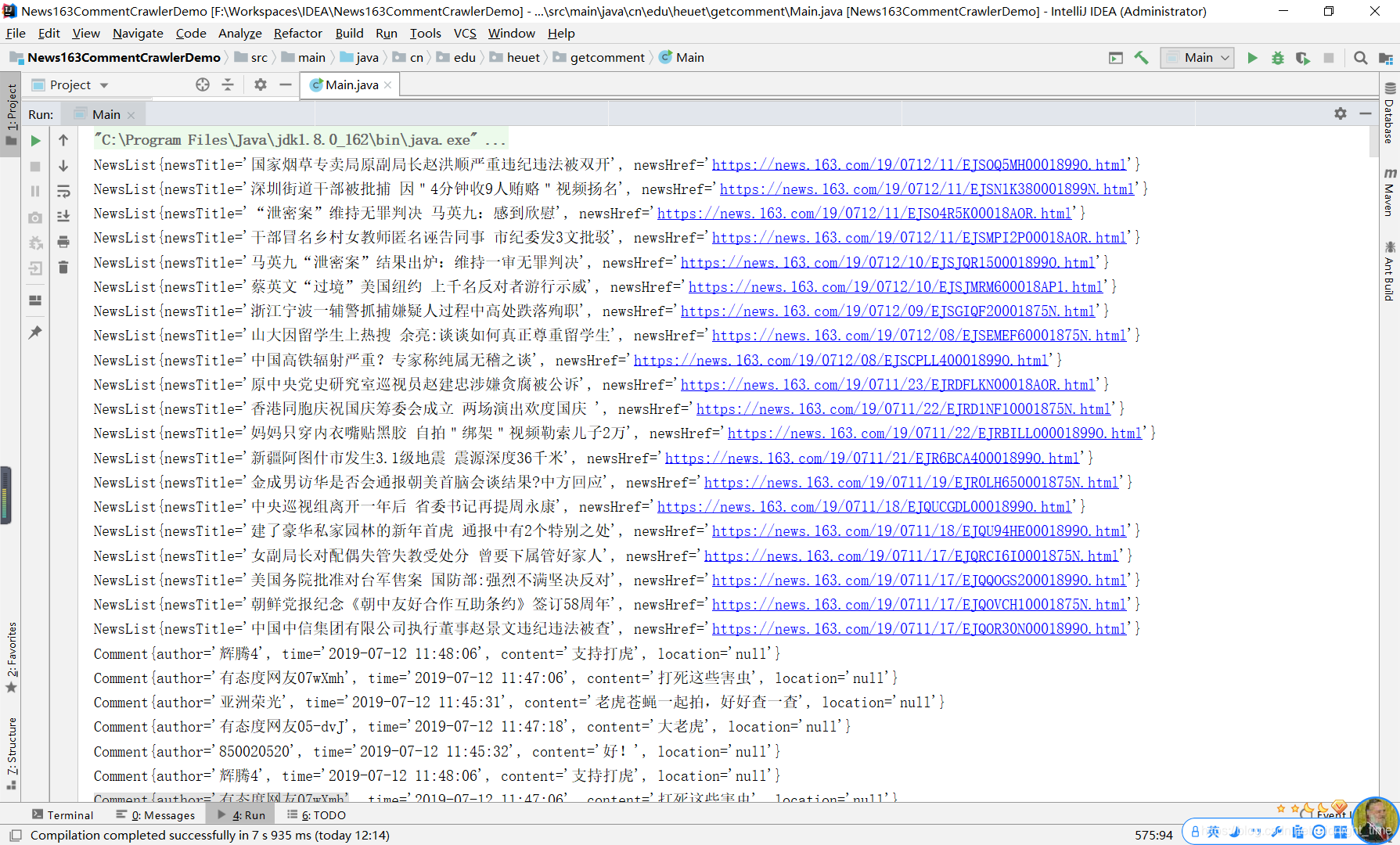
Task: Select the 4: Run bottom tab
Action: pos(242,815)
